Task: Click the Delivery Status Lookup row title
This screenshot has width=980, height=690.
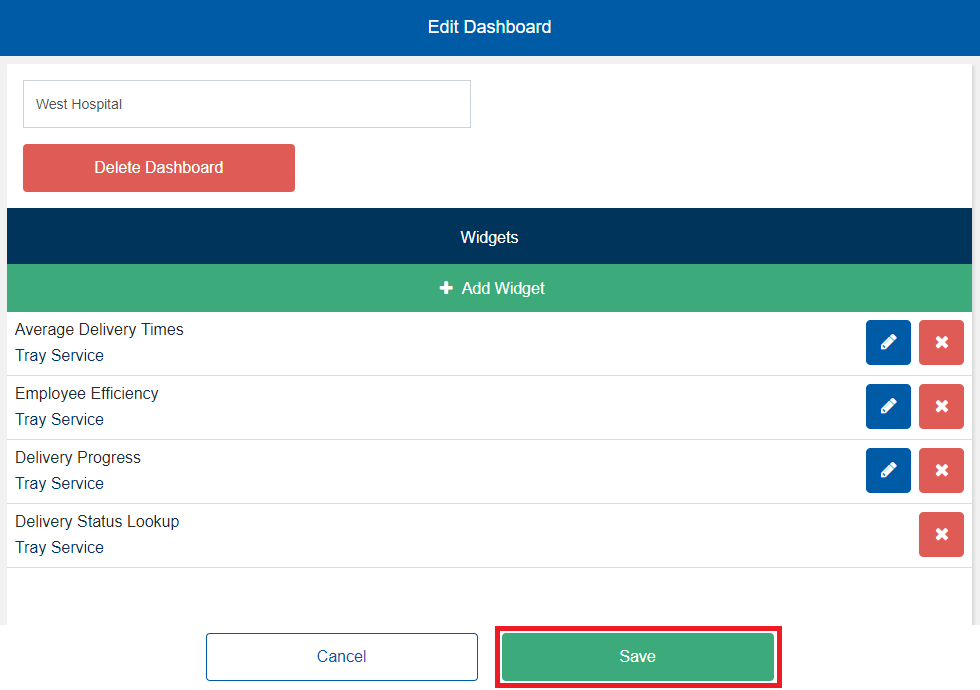Action: 97,522
